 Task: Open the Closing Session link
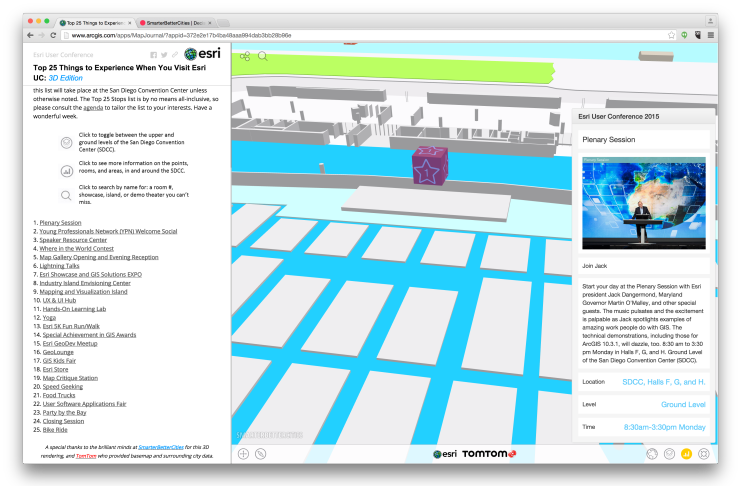pos(63,421)
